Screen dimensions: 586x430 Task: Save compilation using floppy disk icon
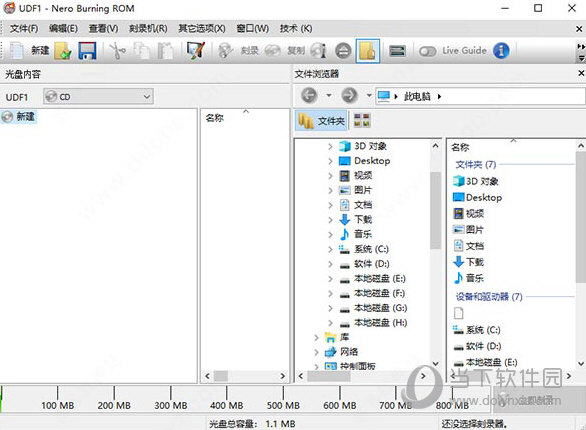tap(87, 50)
